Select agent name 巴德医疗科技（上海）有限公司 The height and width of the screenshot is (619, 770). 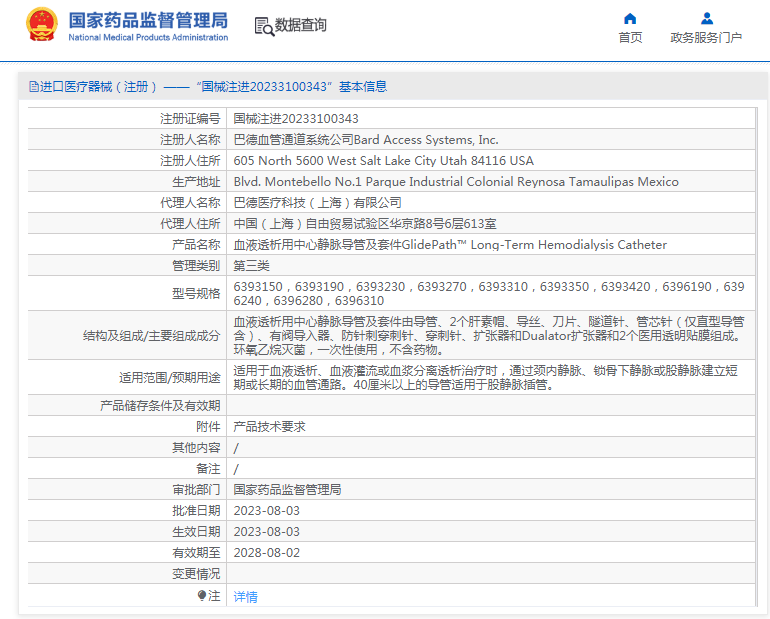click(317, 203)
